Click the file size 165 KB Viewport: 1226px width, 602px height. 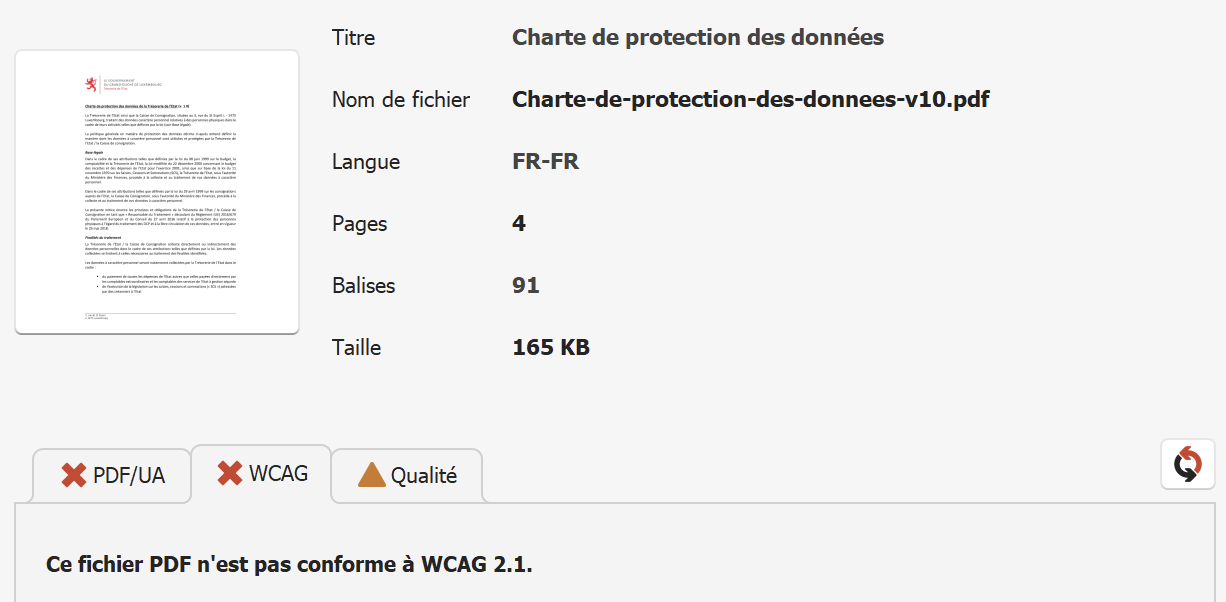pyautogui.click(x=551, y=348)
